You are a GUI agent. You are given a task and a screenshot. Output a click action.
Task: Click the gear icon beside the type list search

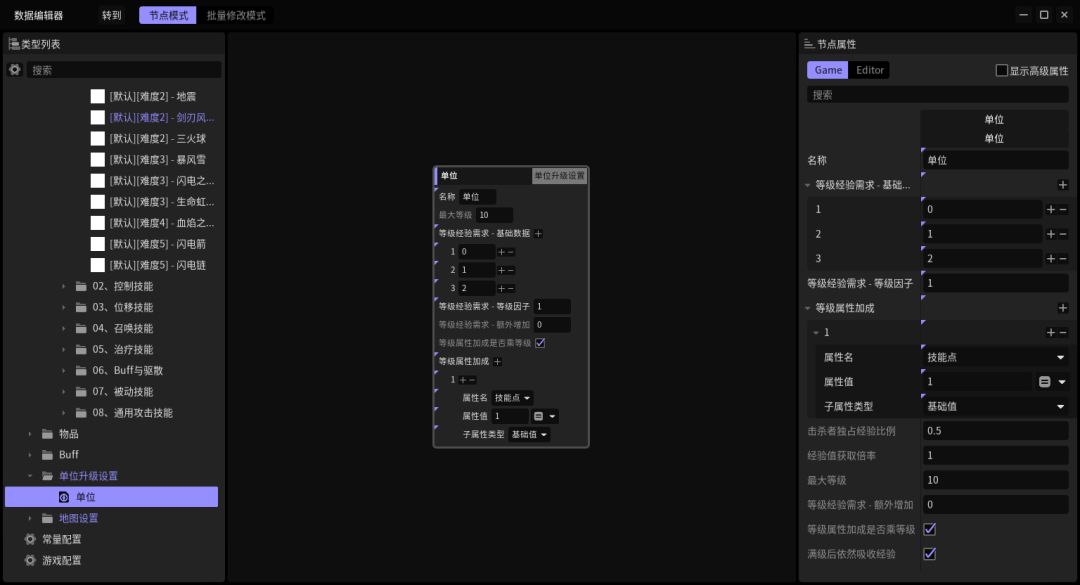click(x=15, y=70)
